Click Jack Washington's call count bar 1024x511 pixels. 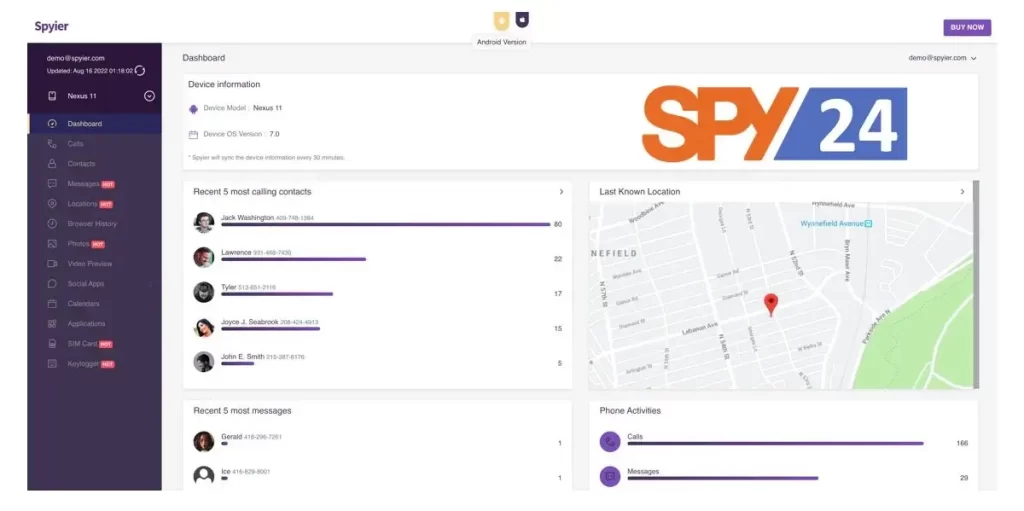385,225
